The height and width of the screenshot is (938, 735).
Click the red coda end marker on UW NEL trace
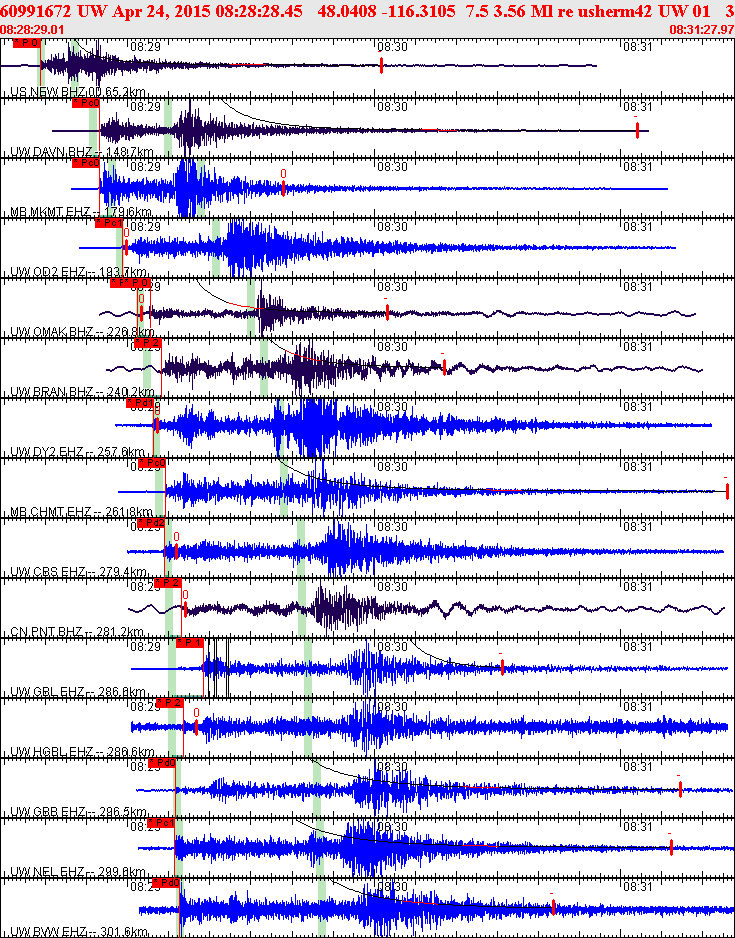coord(671,847)
